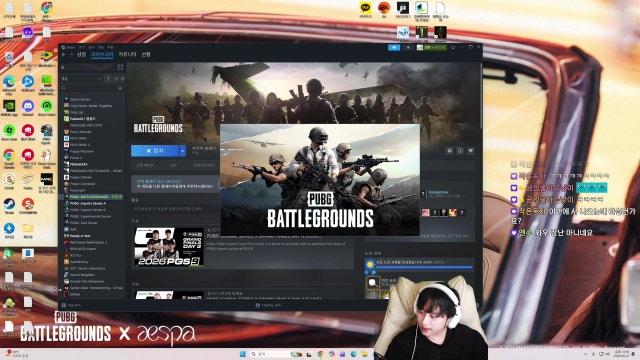
Task: Open the green user account dropdown
Action: coord(431,48)
